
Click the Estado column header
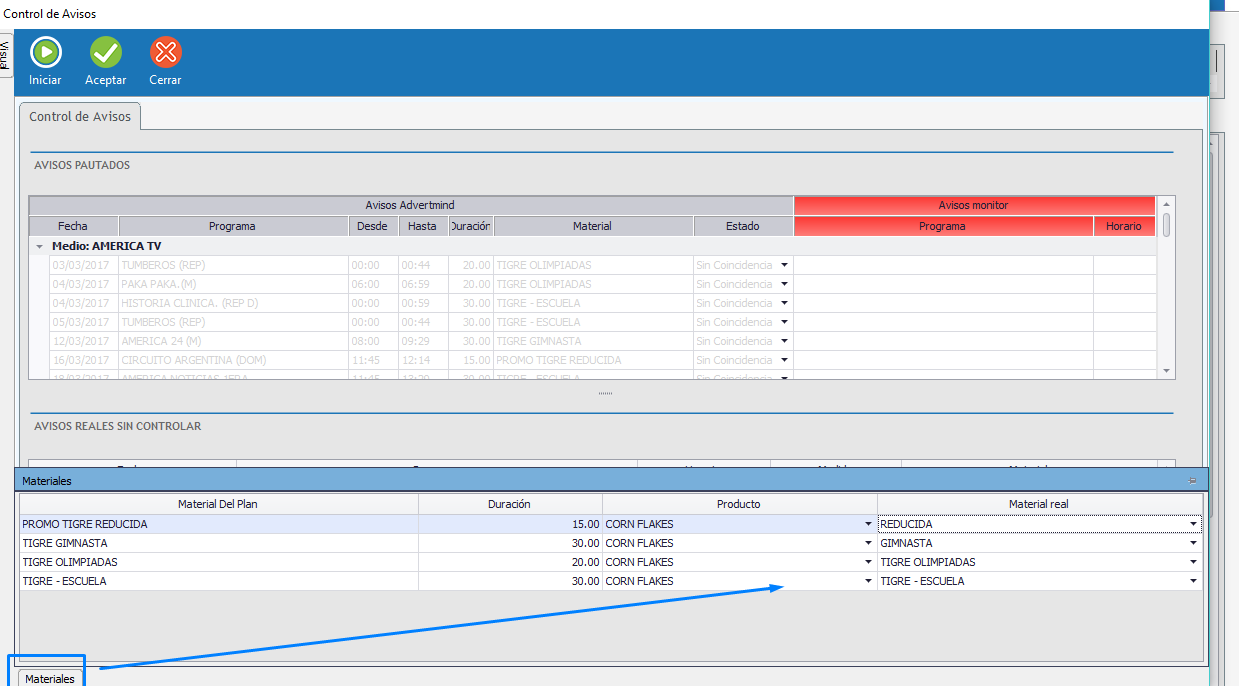[743, 226]
